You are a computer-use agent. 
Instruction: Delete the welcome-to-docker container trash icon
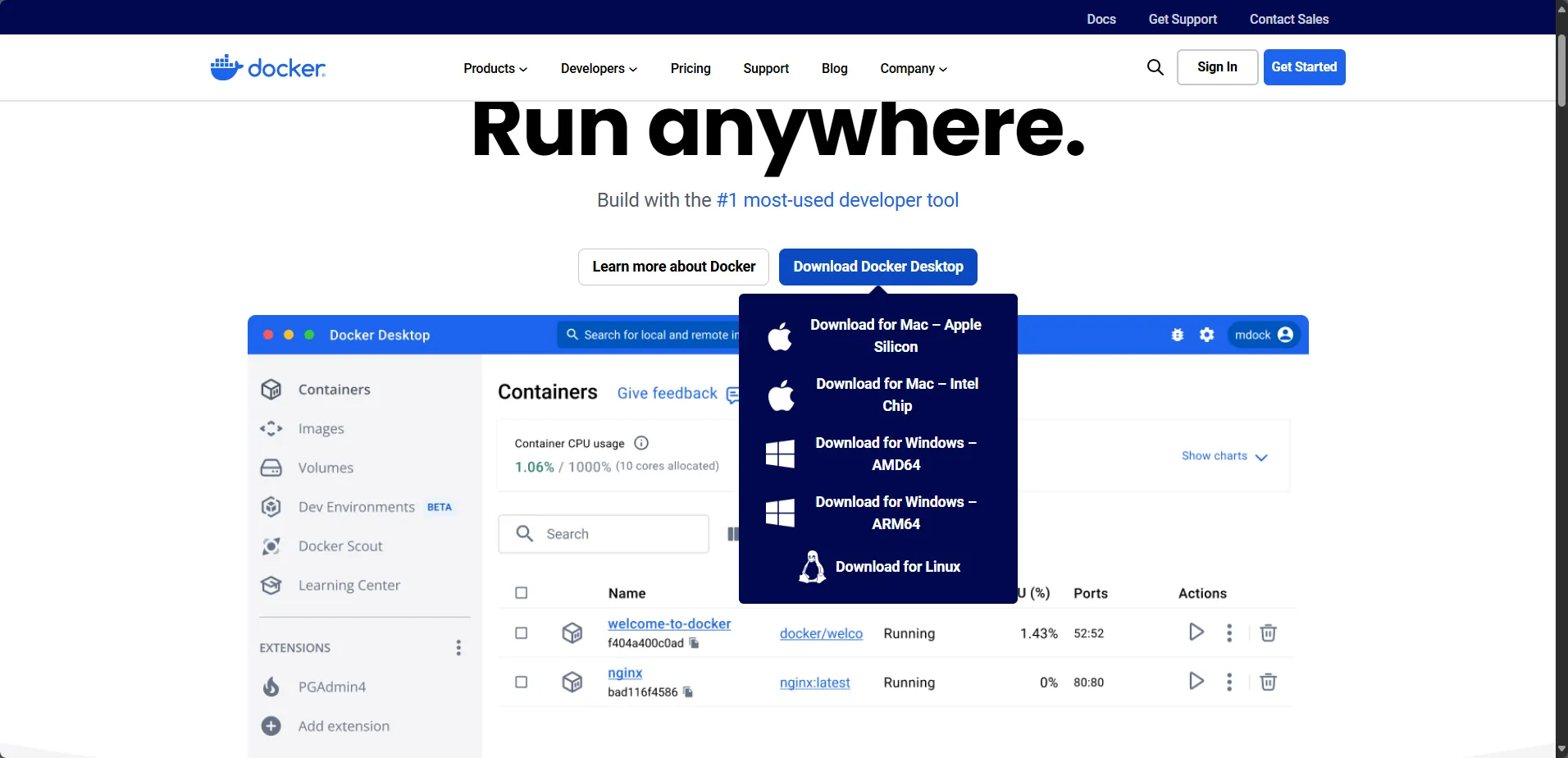point(1268,632)
